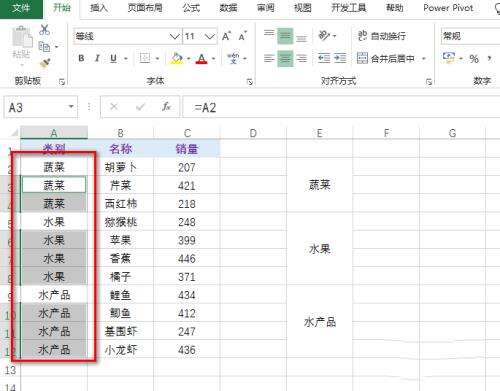Switch to Formulas (公式) tab
The width and height of the screenshot is (500, 391).
click(x=191, y=8)
